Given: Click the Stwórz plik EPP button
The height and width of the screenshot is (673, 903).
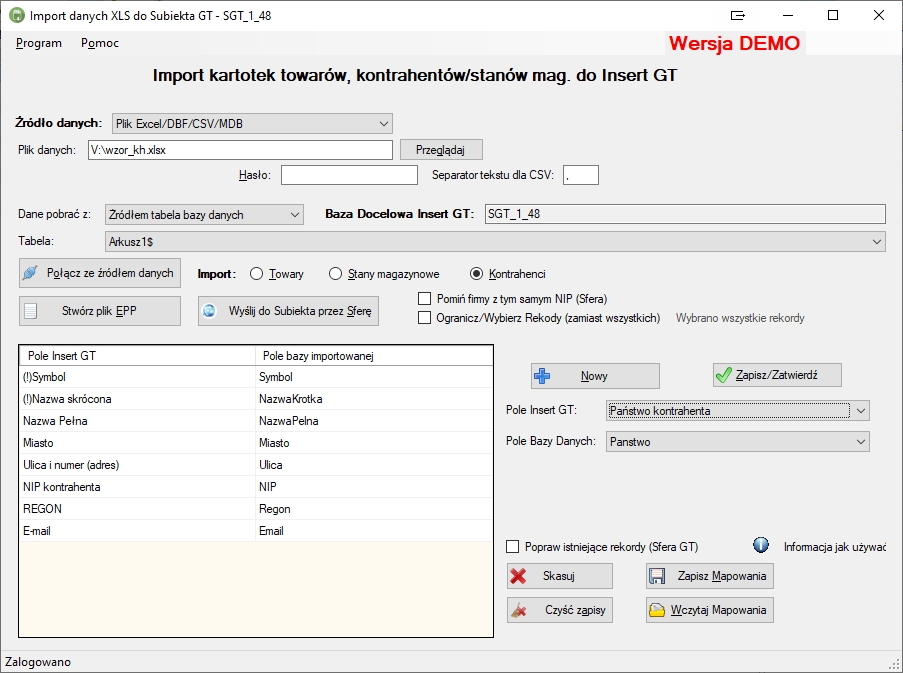Looking at the screenshot, I should pos(100,311).
